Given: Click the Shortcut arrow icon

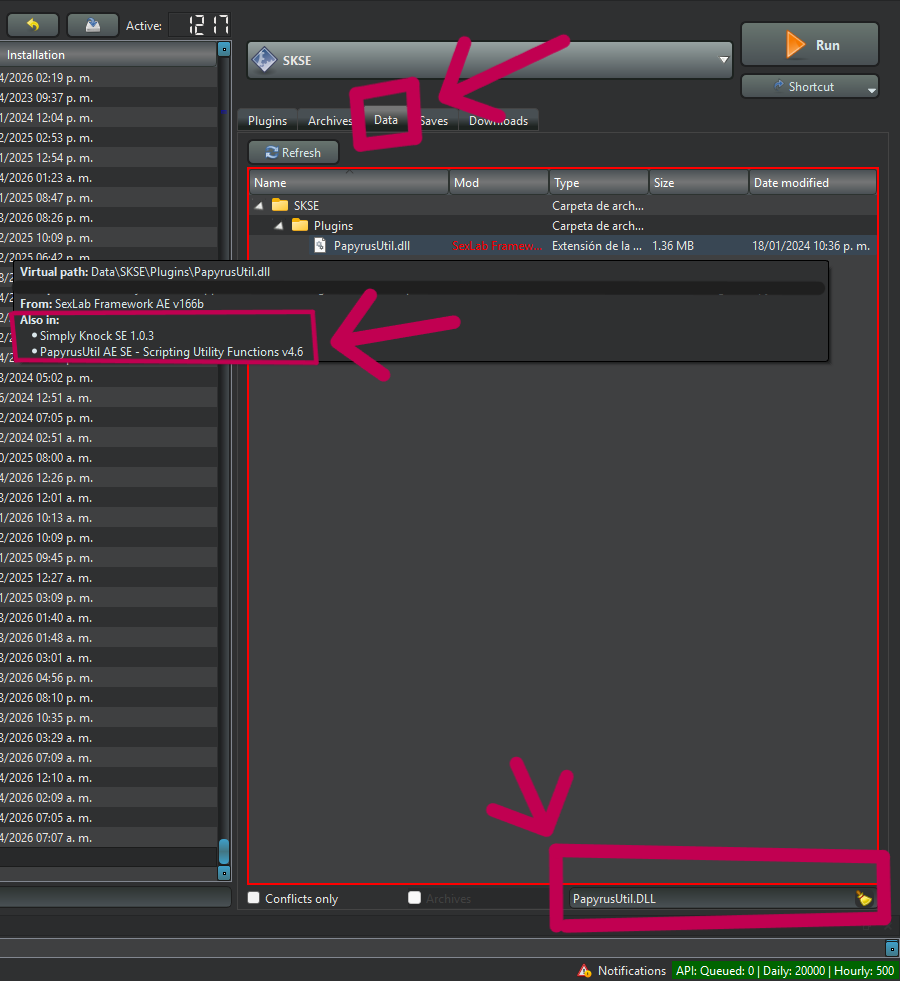Looking at the screenshot, I should 779,86.
